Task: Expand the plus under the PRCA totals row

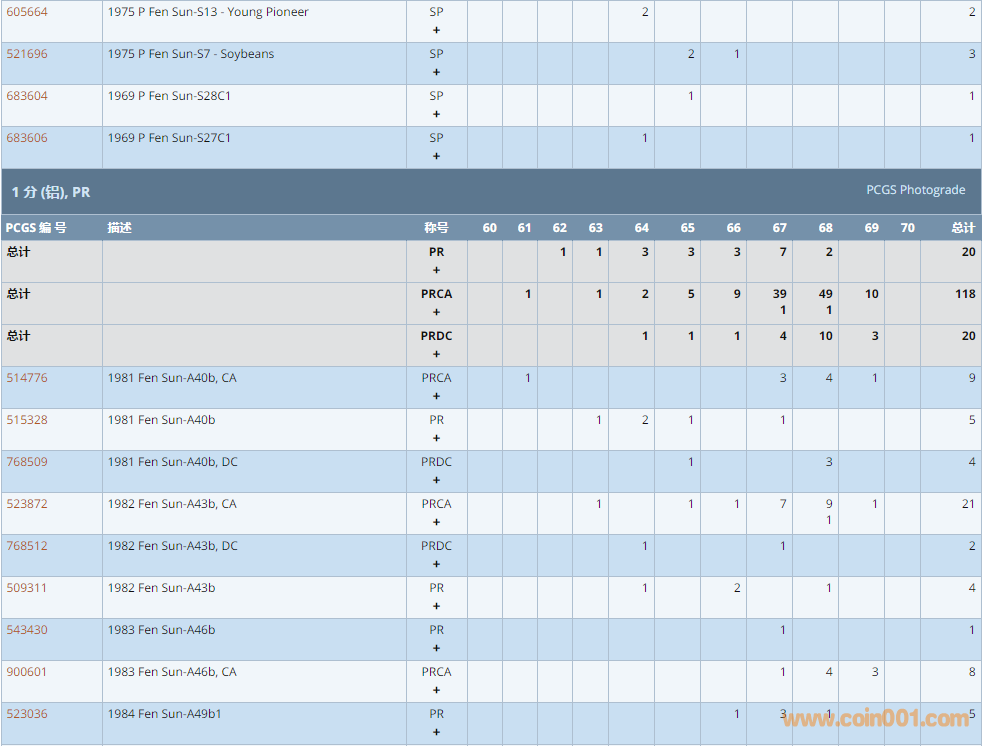Action: coord(436,312)
